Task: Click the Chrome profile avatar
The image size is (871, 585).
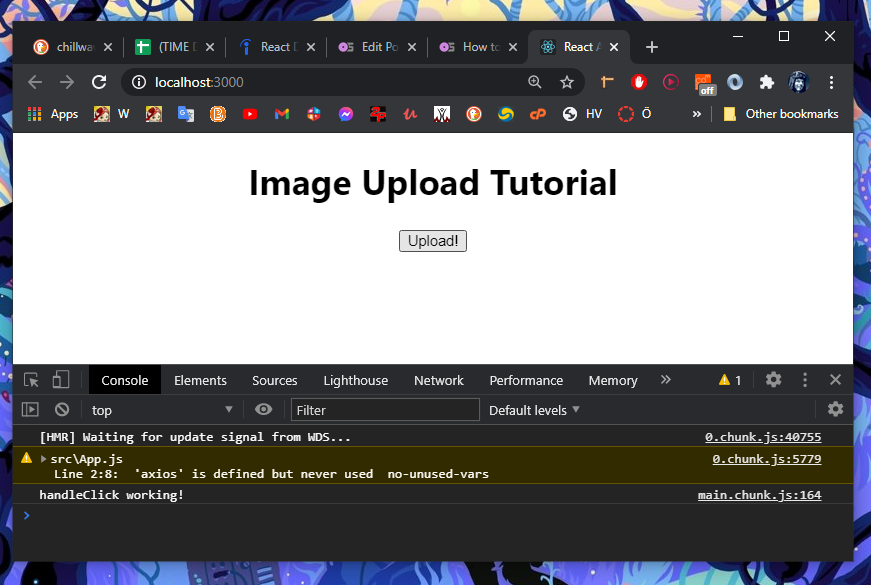Action: coord(798,82)
